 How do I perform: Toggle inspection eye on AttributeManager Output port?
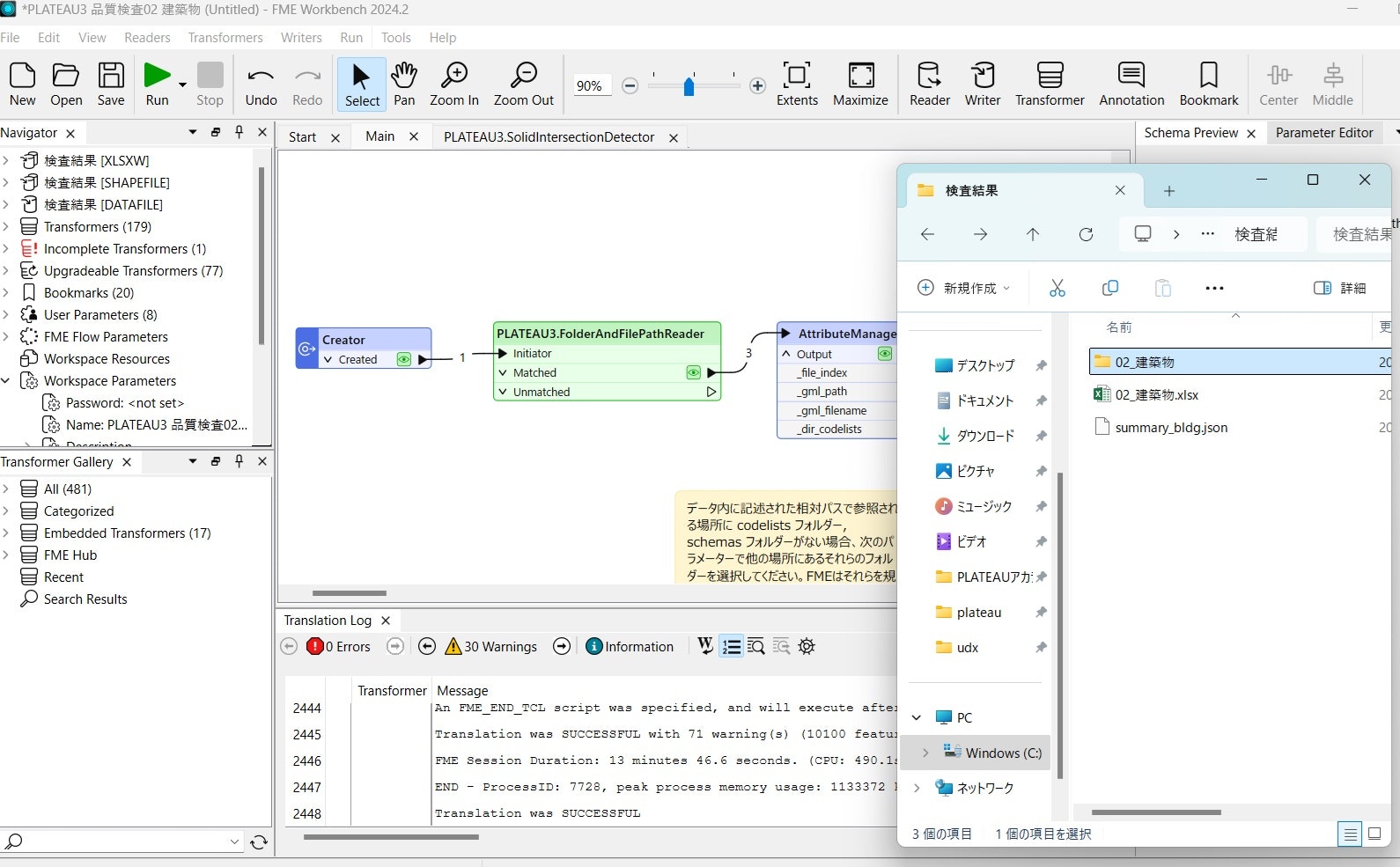pyautogui.click(x=885, y=354)
